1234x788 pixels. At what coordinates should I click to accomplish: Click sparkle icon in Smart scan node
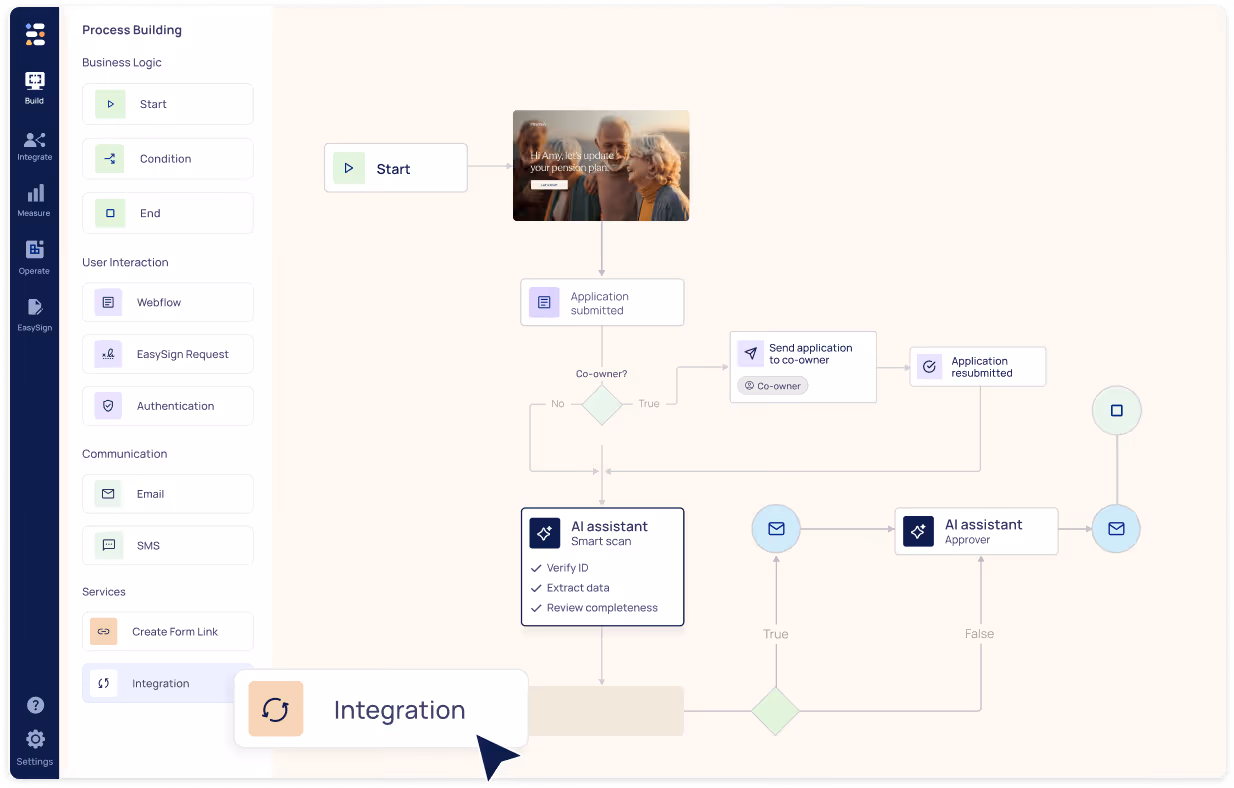click(545, 533)
